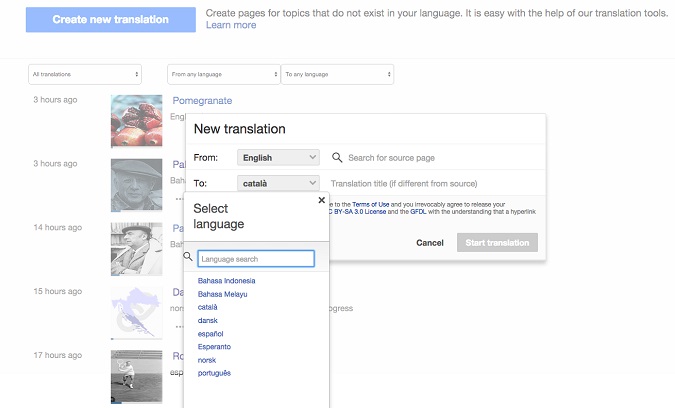Expand the All translations filter

pyautogui.click(x=85, y=74)
